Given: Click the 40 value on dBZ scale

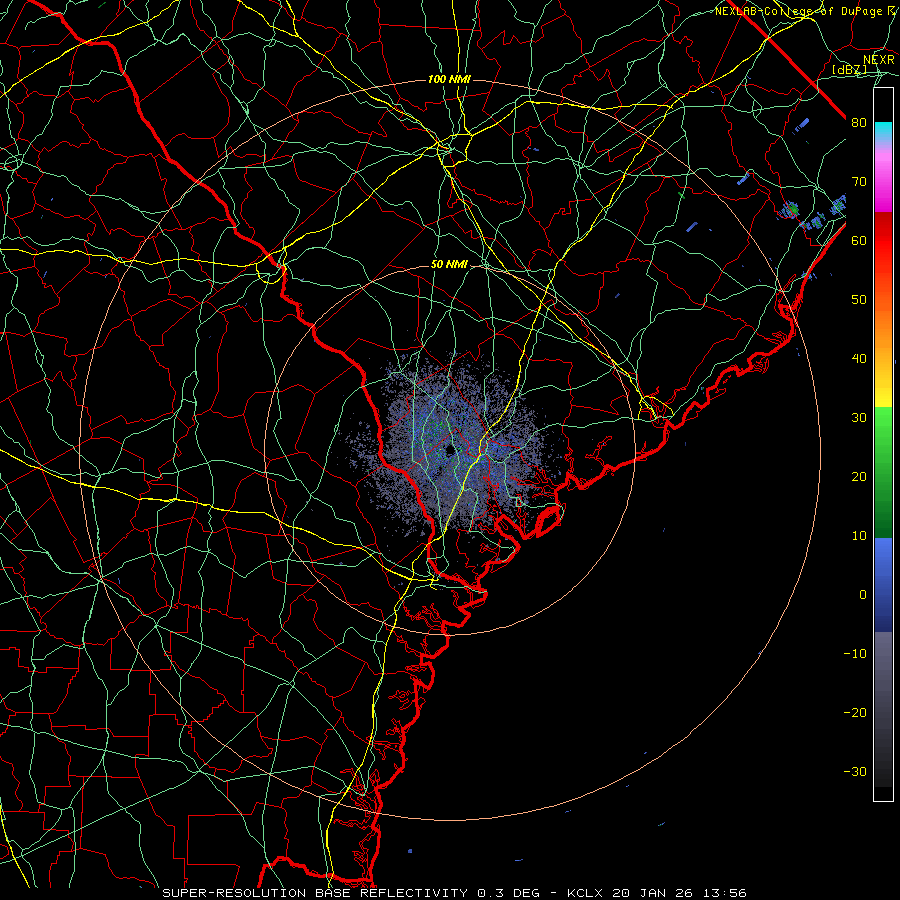Looking at the screenshot, I should tap(859, 359).
